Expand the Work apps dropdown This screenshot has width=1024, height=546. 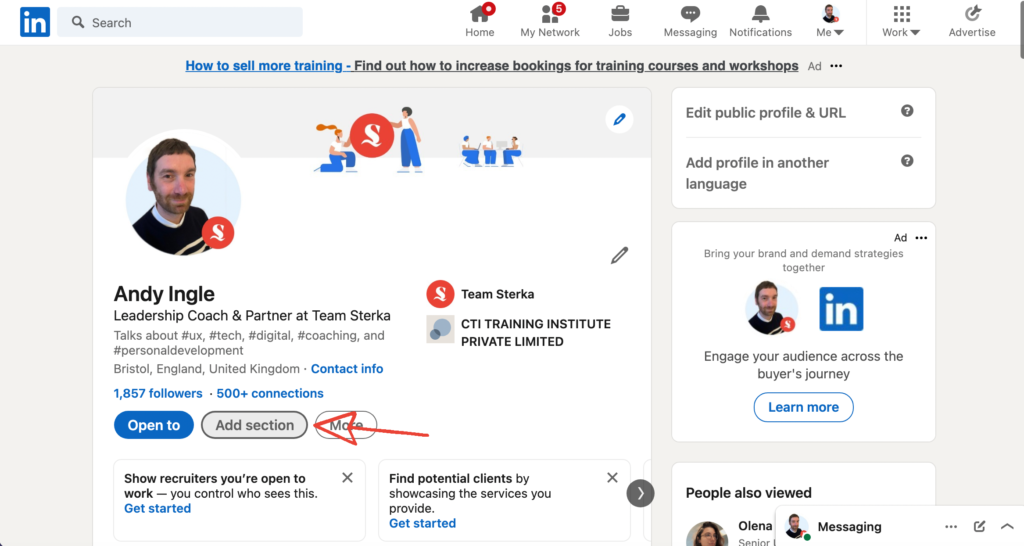901,22
